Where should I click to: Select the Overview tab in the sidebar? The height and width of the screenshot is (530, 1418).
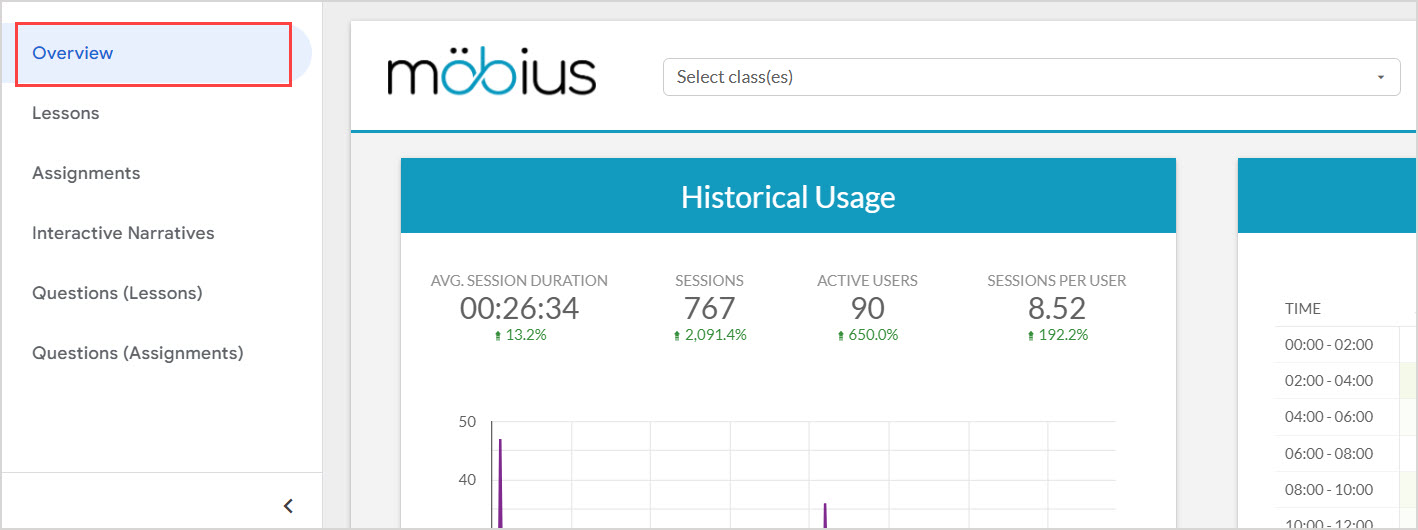coord(73,53)
